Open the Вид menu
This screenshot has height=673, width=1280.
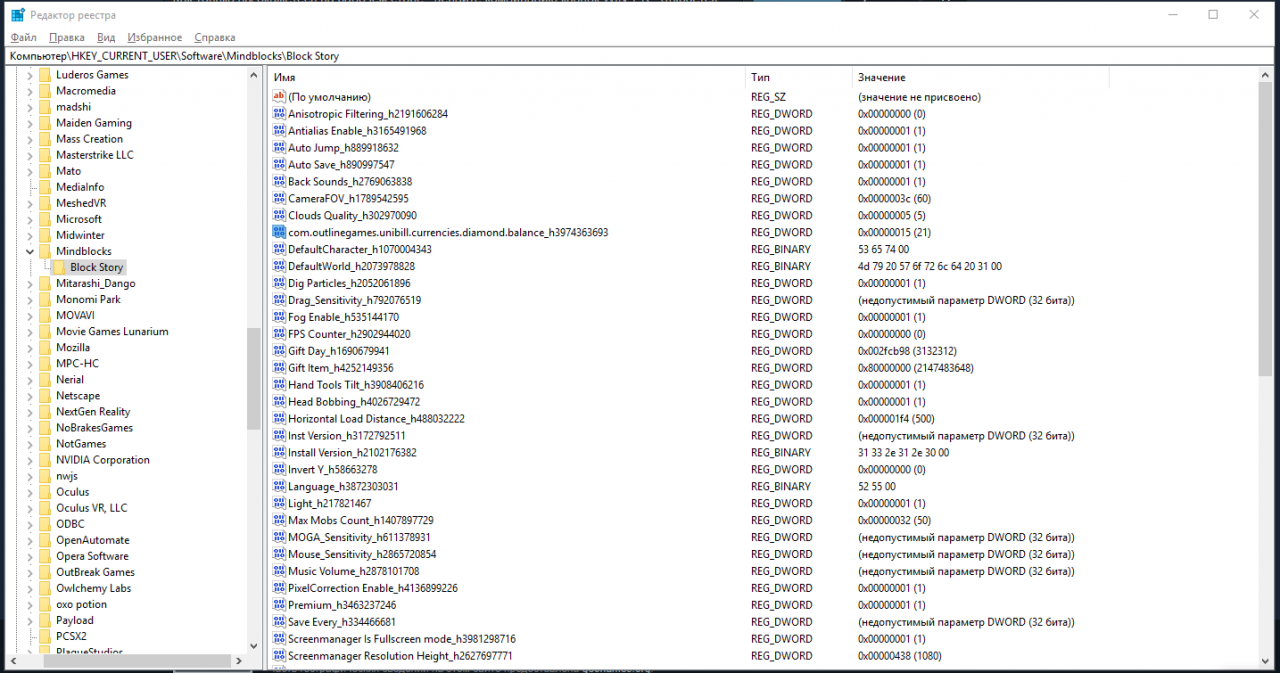[x=107, y=37]
